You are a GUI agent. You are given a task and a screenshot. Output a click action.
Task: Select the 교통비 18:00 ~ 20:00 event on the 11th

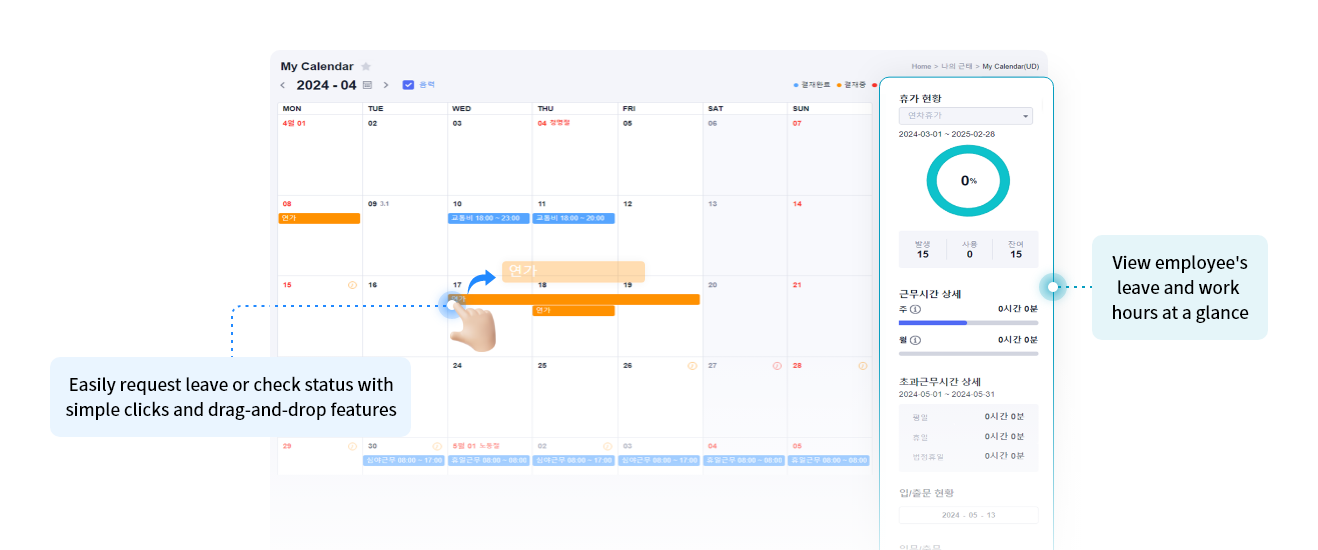coord(573,218)
